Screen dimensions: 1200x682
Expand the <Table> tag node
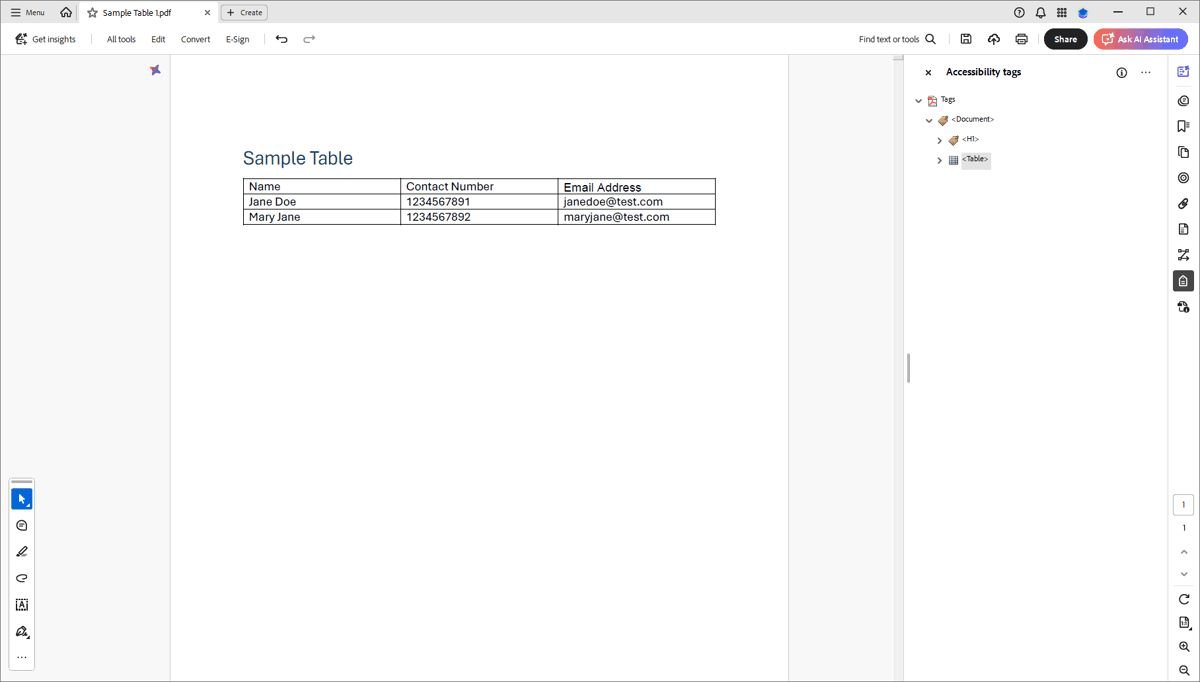coord(939,160)
